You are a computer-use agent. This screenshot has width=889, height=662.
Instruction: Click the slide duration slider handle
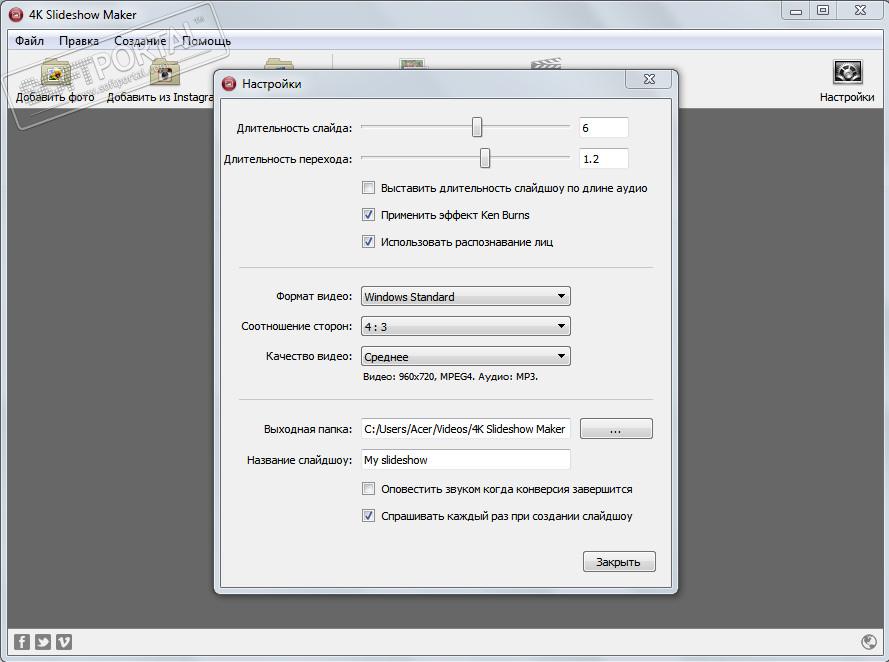tap(477, 127)
